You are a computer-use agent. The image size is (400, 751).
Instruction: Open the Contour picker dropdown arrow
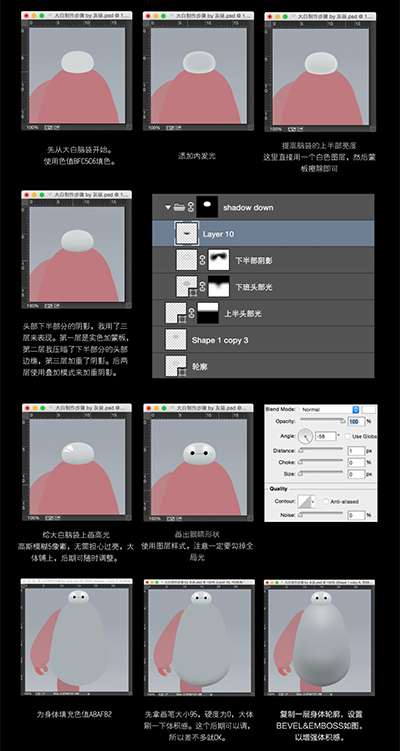313,501
